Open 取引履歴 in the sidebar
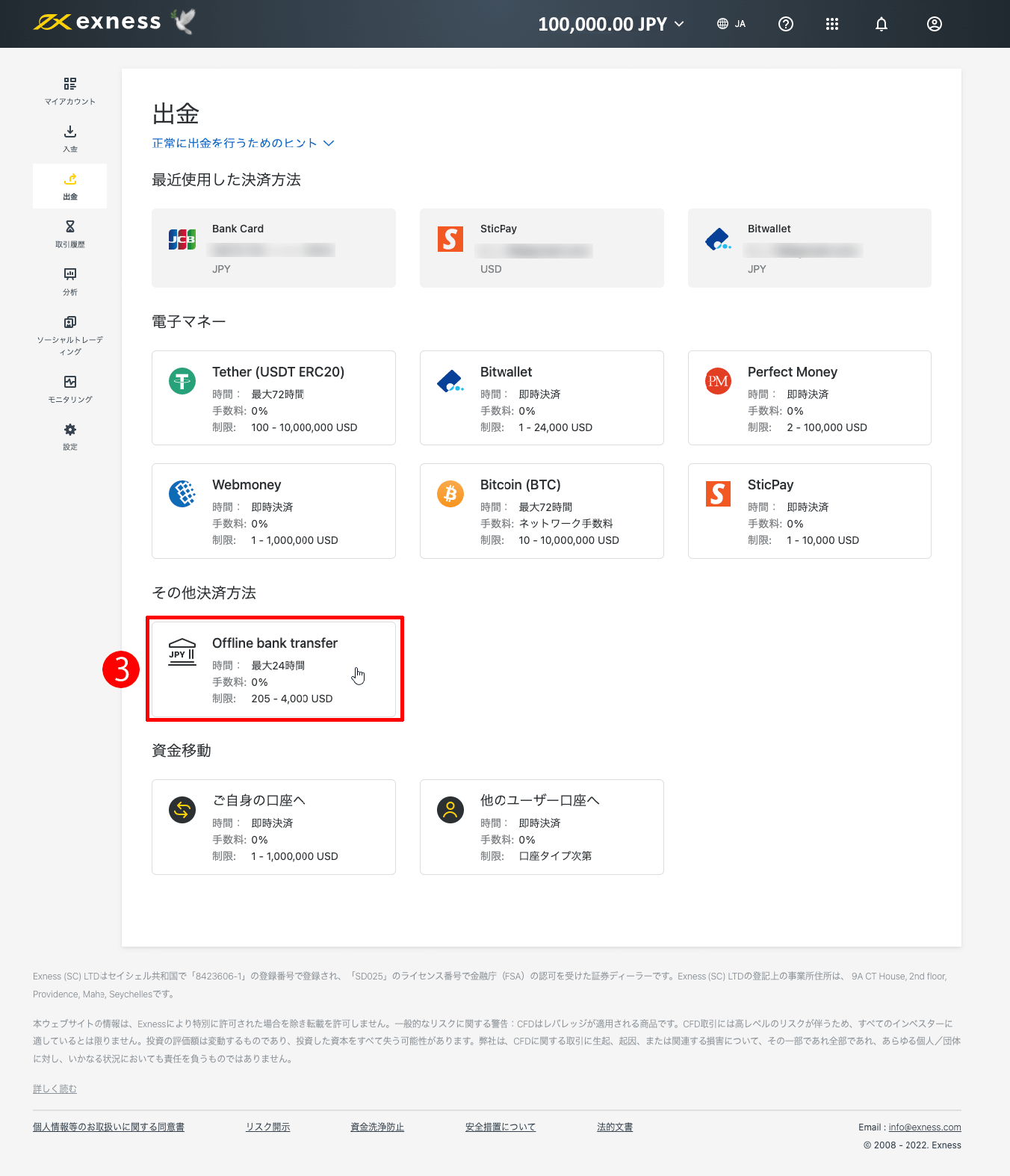1010x1176 pixels. 70,234
